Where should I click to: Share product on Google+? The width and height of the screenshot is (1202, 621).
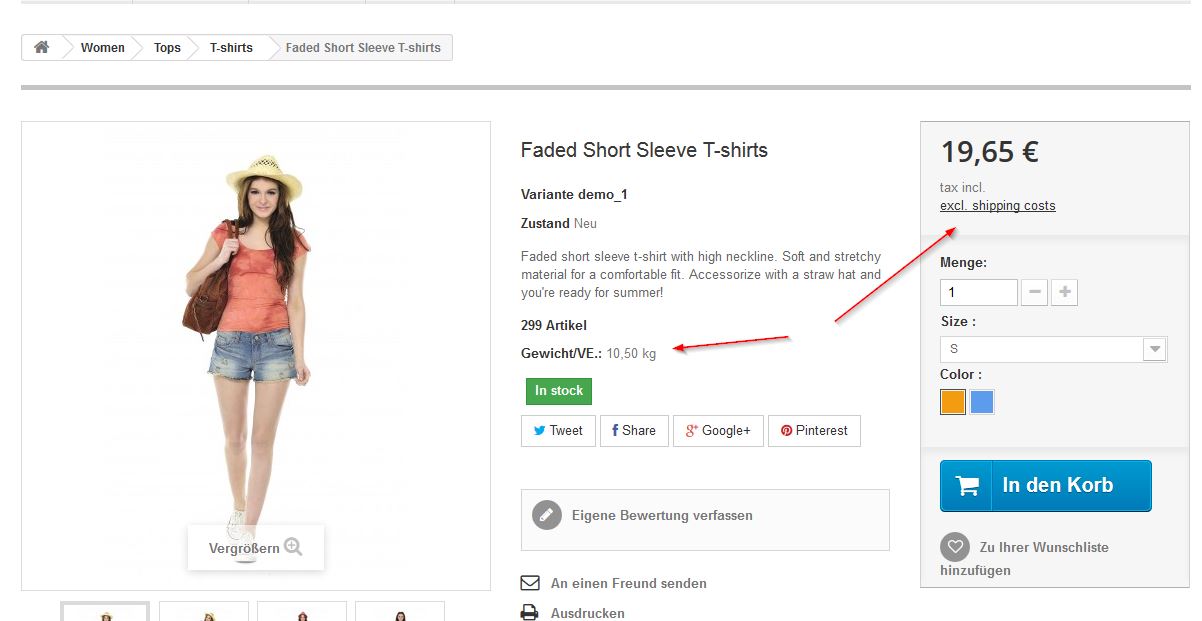click(718, 431)
